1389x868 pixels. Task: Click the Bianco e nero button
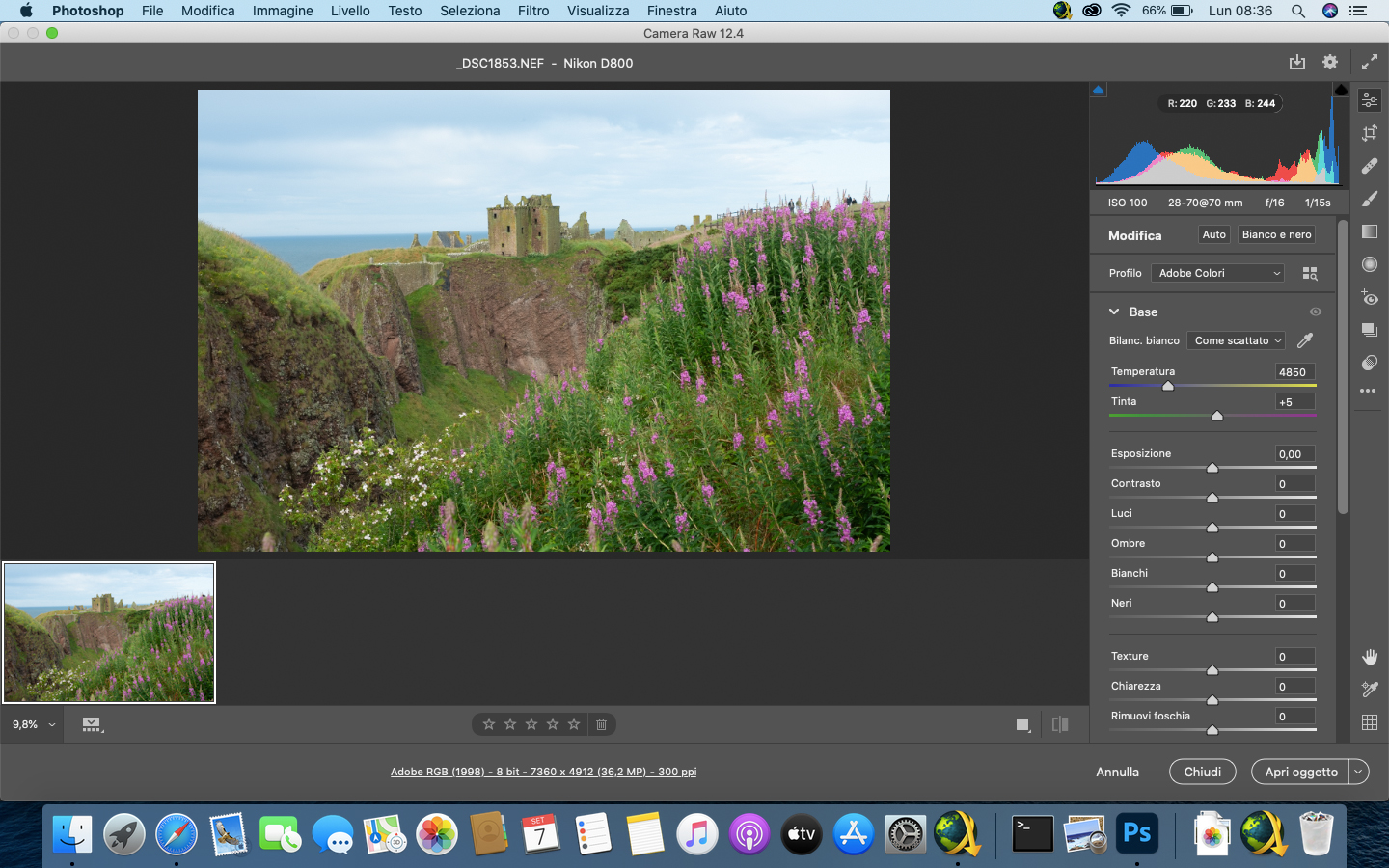1276,235
